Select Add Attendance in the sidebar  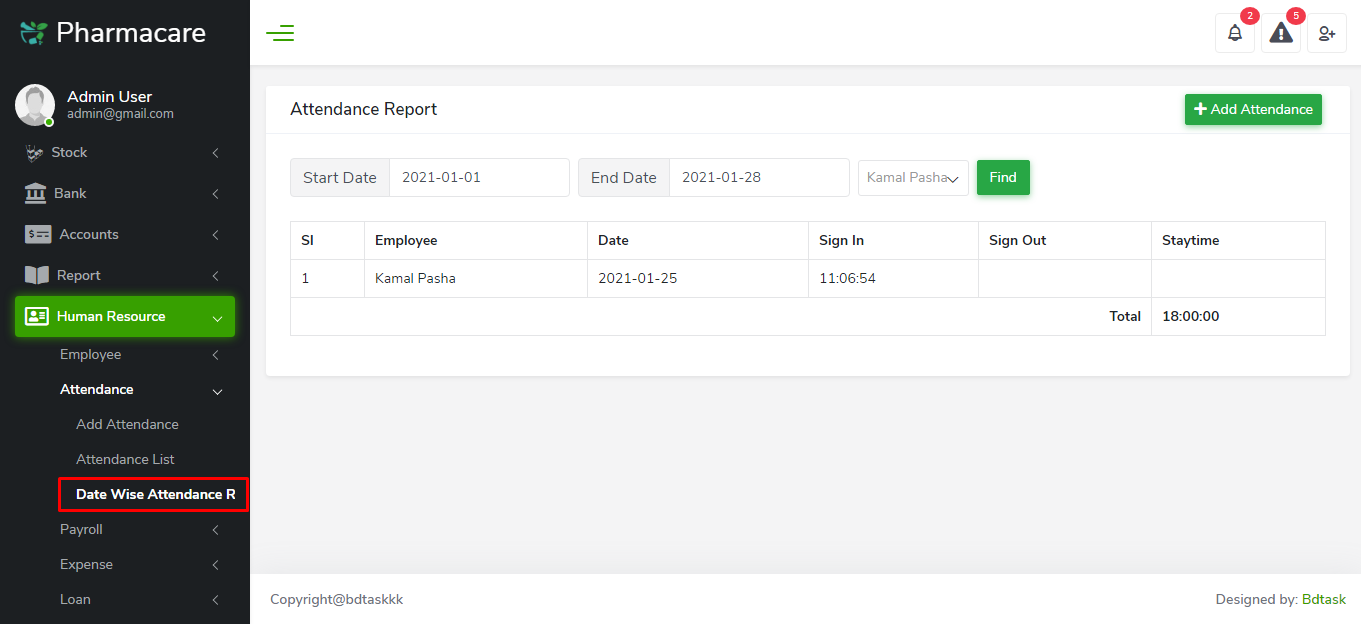(x=127, y=424)
